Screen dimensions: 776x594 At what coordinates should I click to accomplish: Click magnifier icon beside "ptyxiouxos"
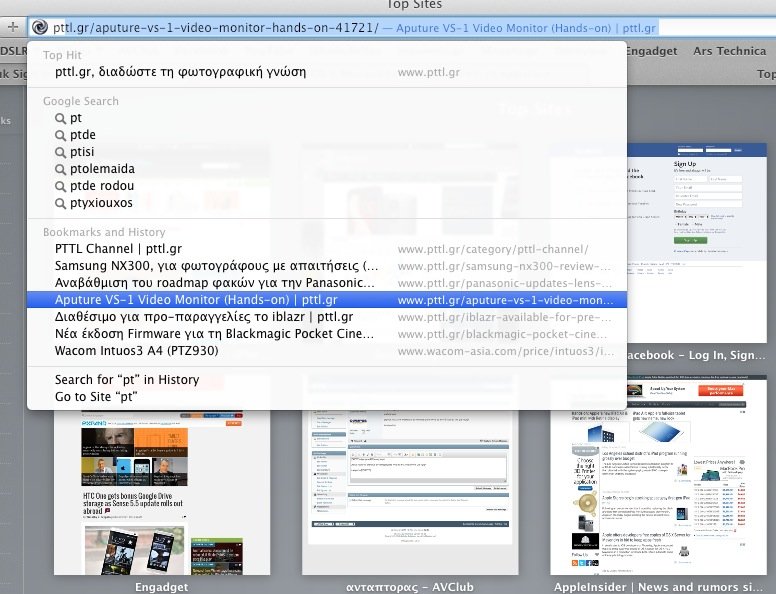coord(60,203)
